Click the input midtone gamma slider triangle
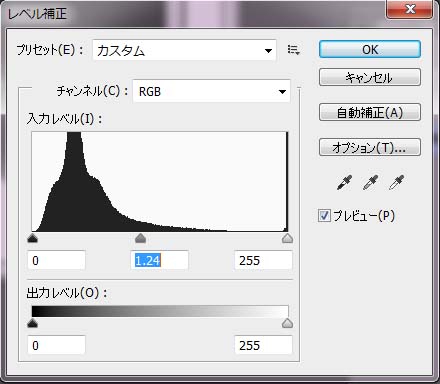Screen dimensions: 440x384 140,238
